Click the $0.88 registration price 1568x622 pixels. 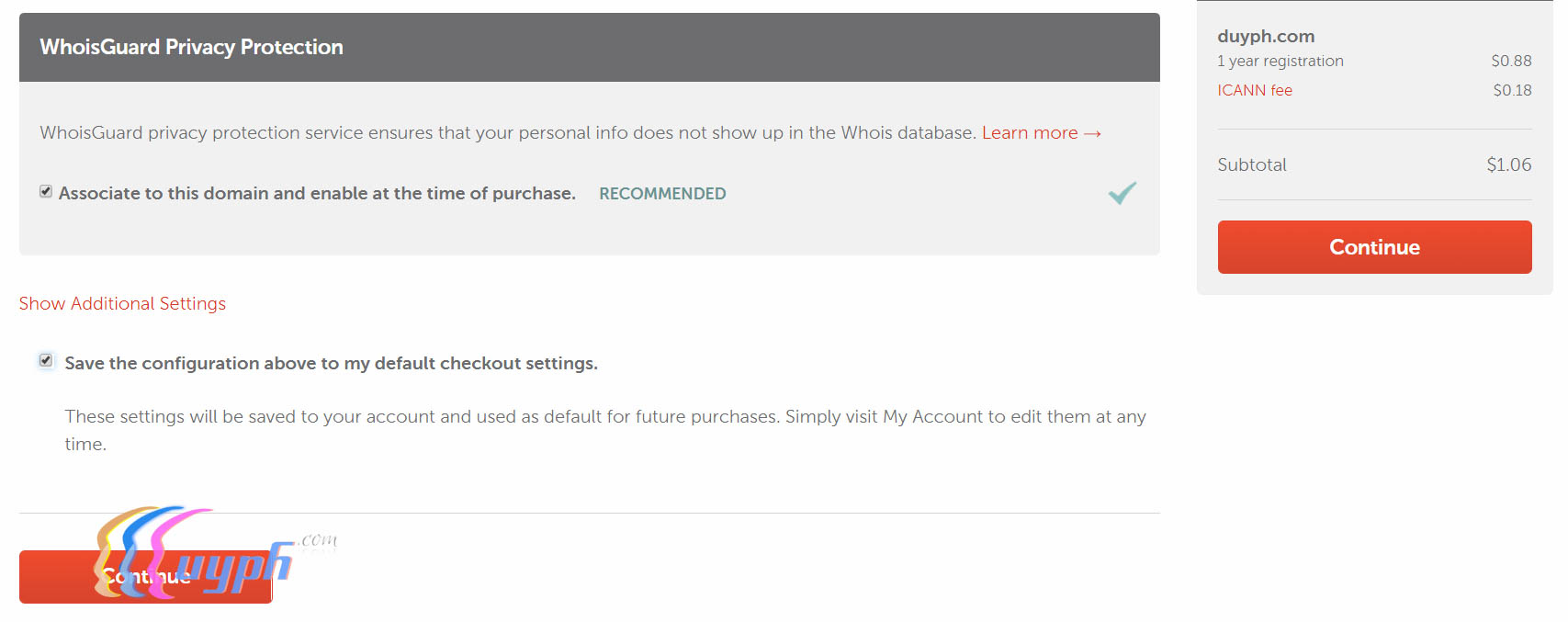1511,62
